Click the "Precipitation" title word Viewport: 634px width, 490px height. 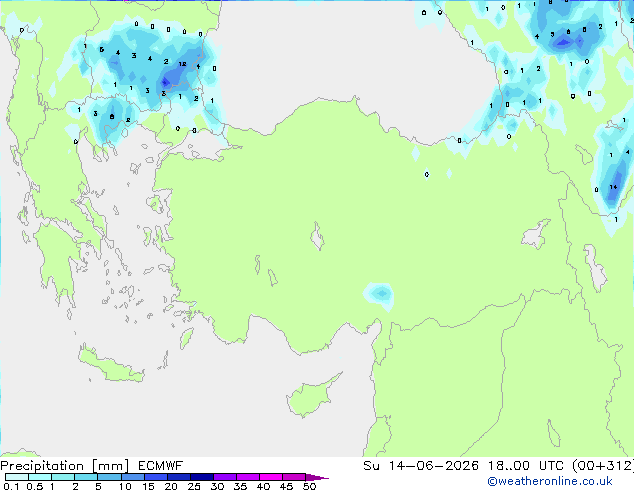(42, 466)
